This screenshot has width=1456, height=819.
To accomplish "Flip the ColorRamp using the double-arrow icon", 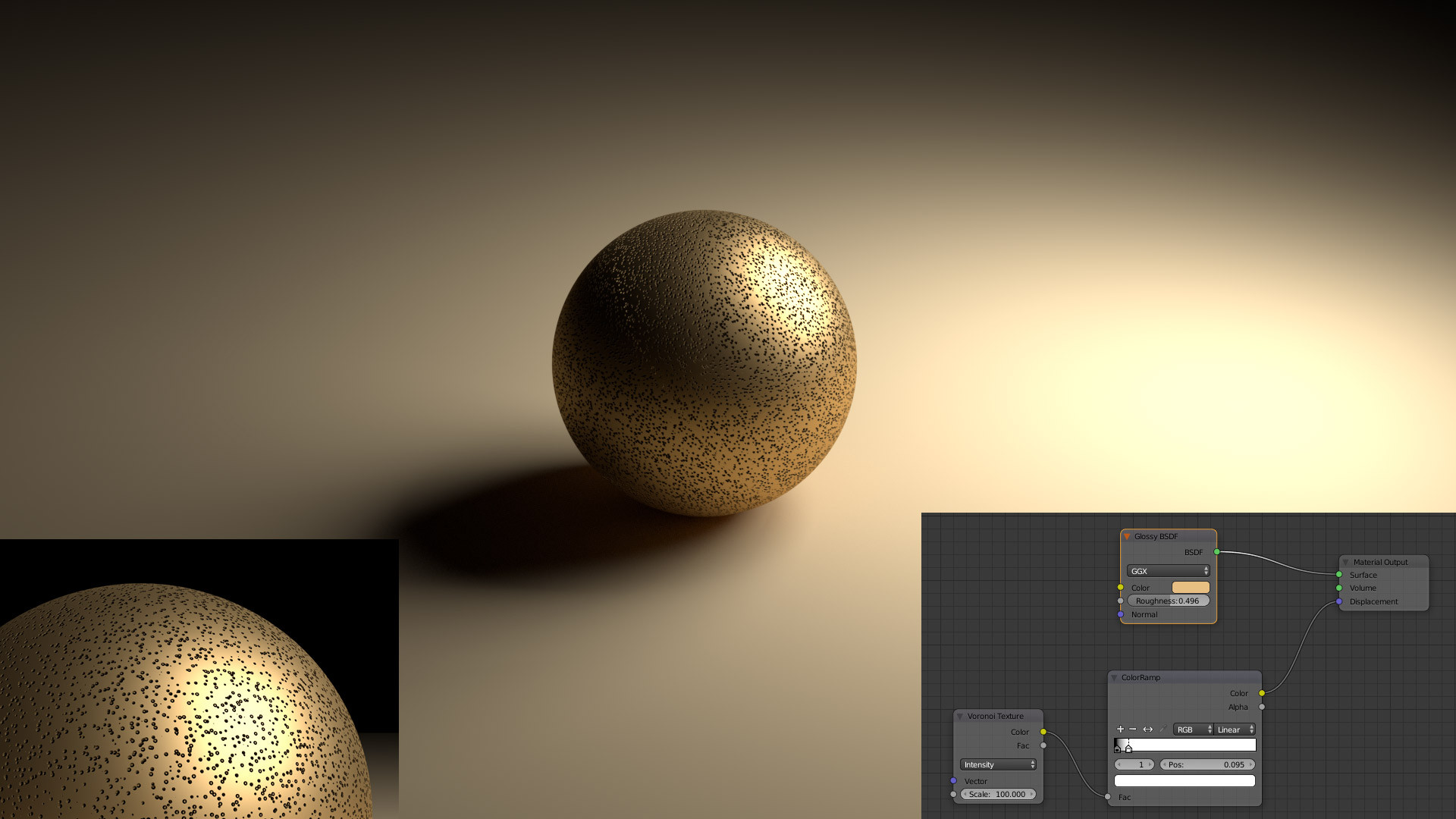I will point(1148,730).
